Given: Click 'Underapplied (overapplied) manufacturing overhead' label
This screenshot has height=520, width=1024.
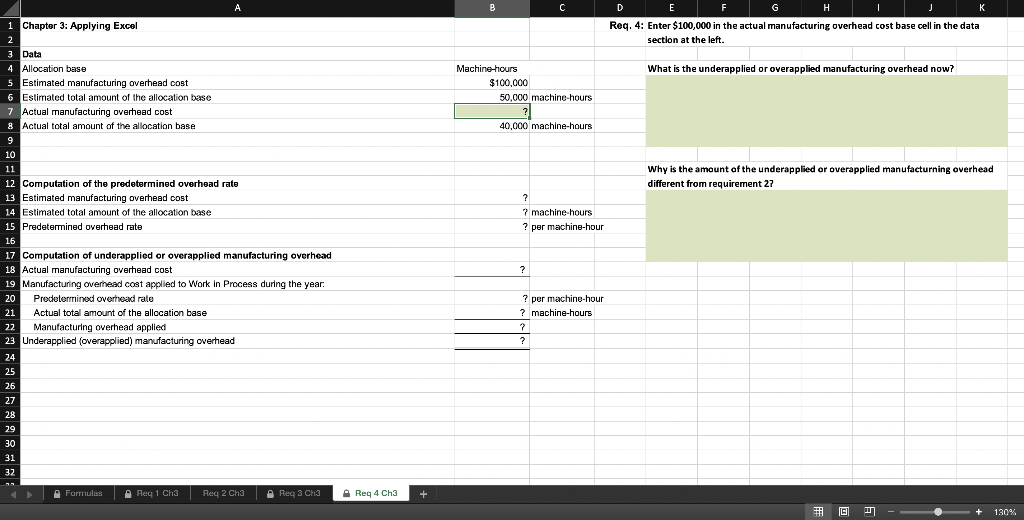Looking at the screenshot, I should pos(129,341).
